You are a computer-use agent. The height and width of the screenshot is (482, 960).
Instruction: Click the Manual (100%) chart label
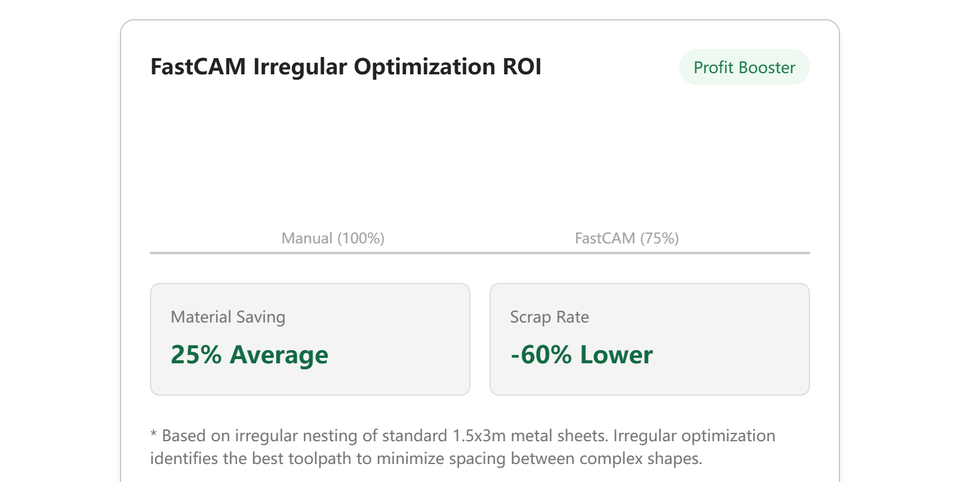pyautogui.click(x=333, y=238)
